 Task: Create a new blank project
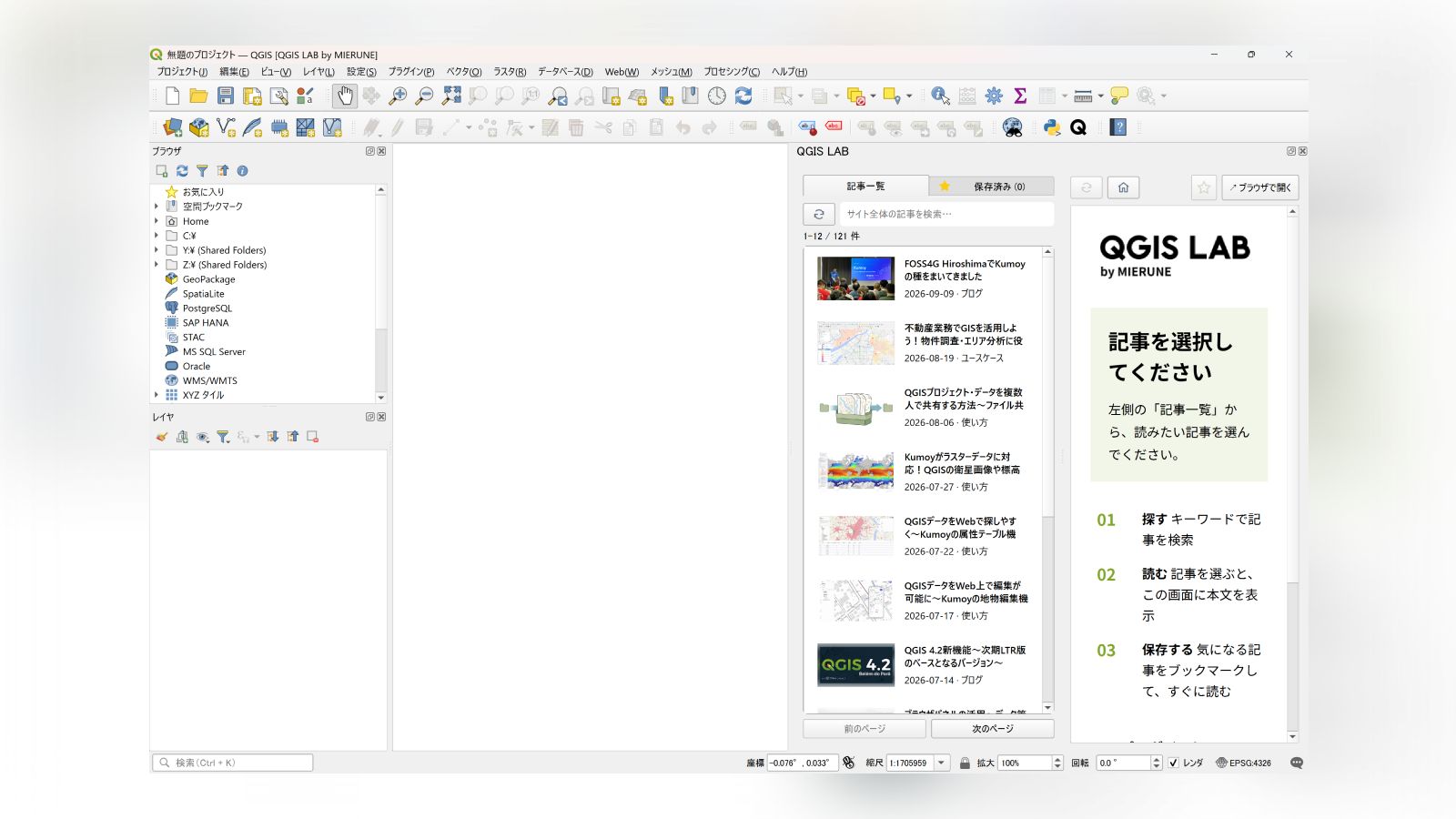(172, 96)
